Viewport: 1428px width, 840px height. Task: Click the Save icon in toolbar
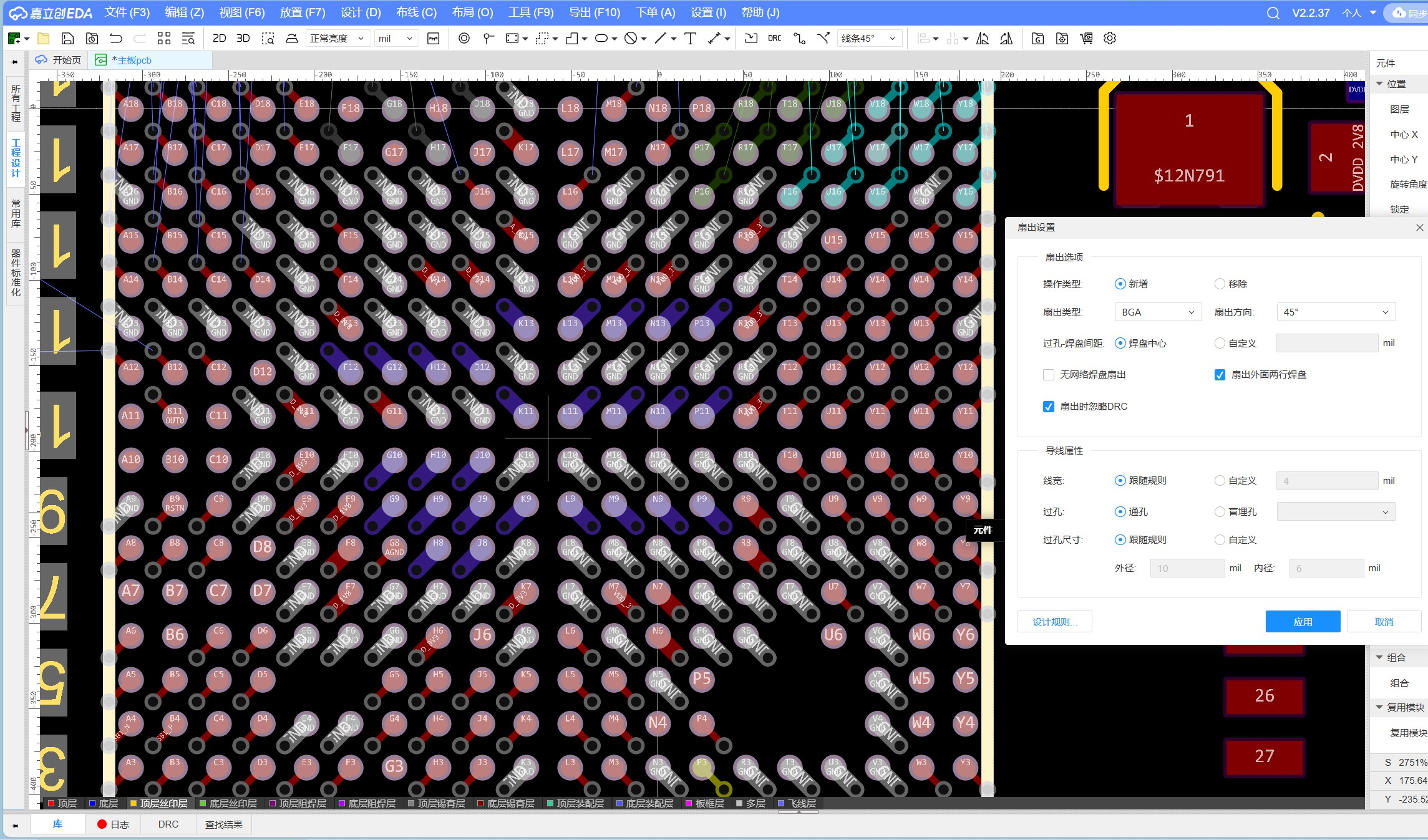pyautogui.click(x=67, y=39)
